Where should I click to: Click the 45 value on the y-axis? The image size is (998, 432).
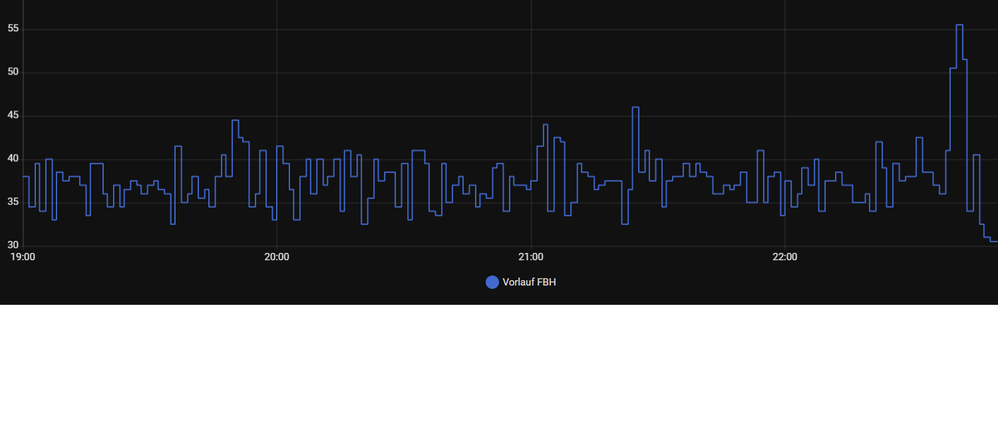tap(13, 116)
